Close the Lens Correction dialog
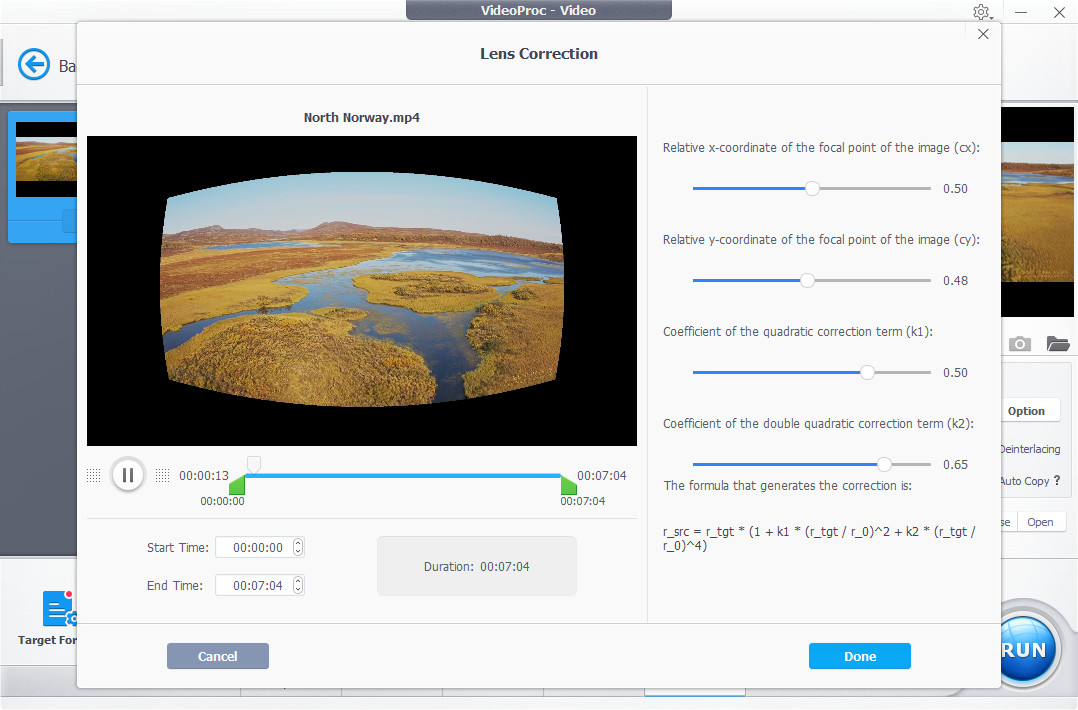Screen dimensions: 1078x710 983,34
